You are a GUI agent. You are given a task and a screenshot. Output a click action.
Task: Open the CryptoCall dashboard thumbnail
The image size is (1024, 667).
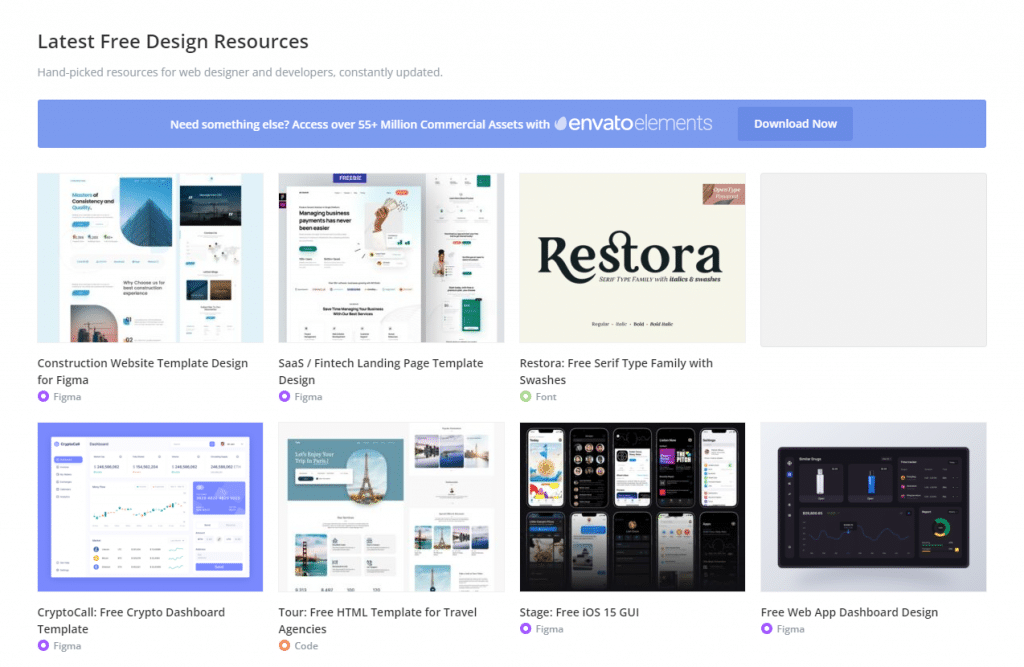(150, 507)
